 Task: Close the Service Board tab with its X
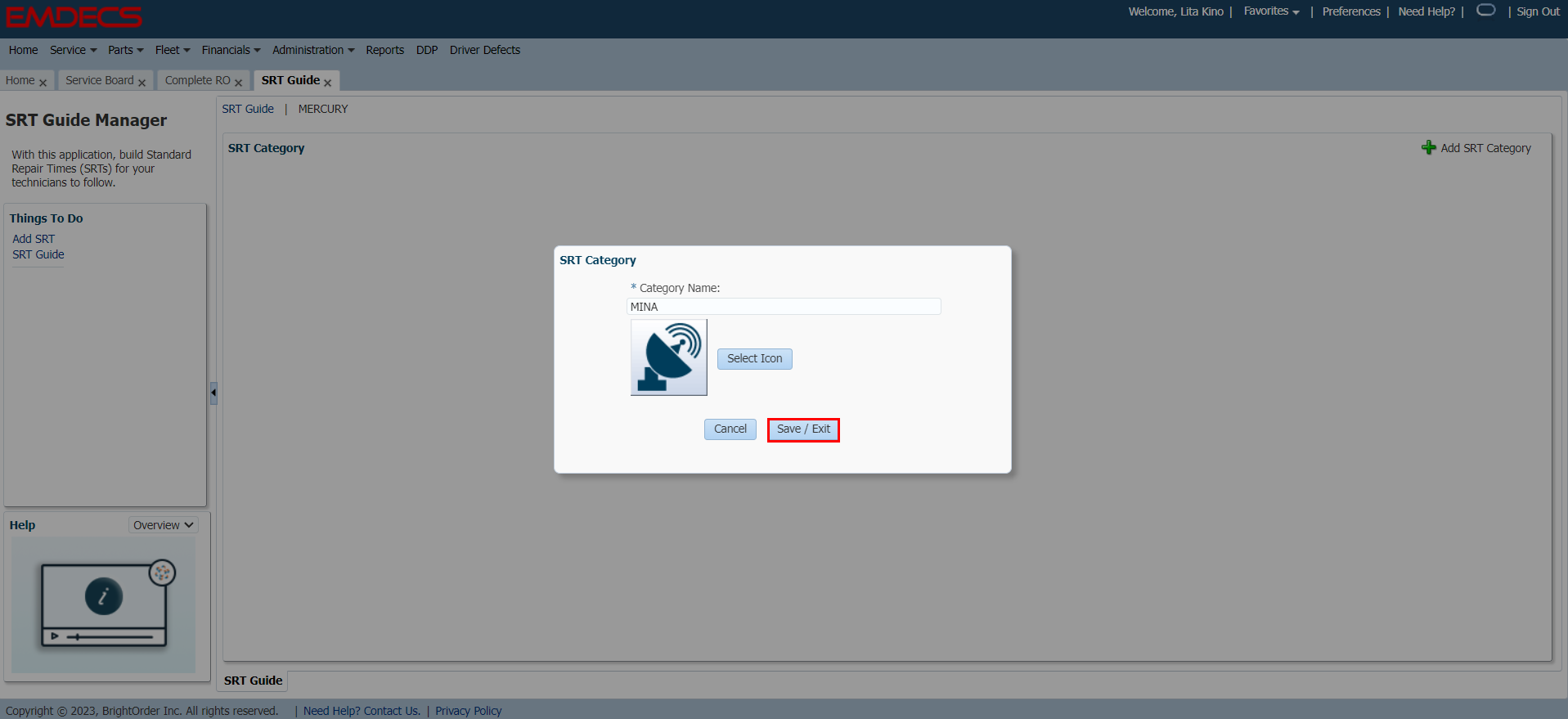142,83
